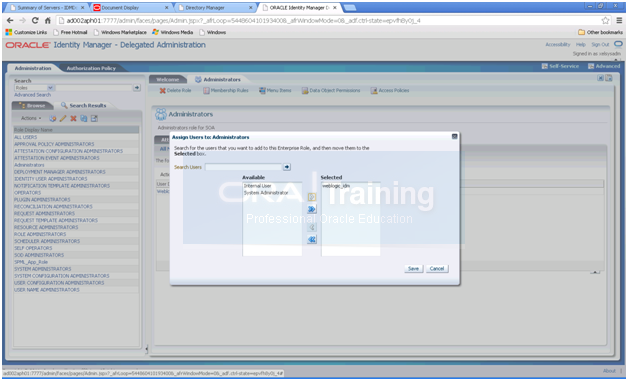
Task: Switch to Summary of Servers browser tab
Action: [x=47, y=8]
